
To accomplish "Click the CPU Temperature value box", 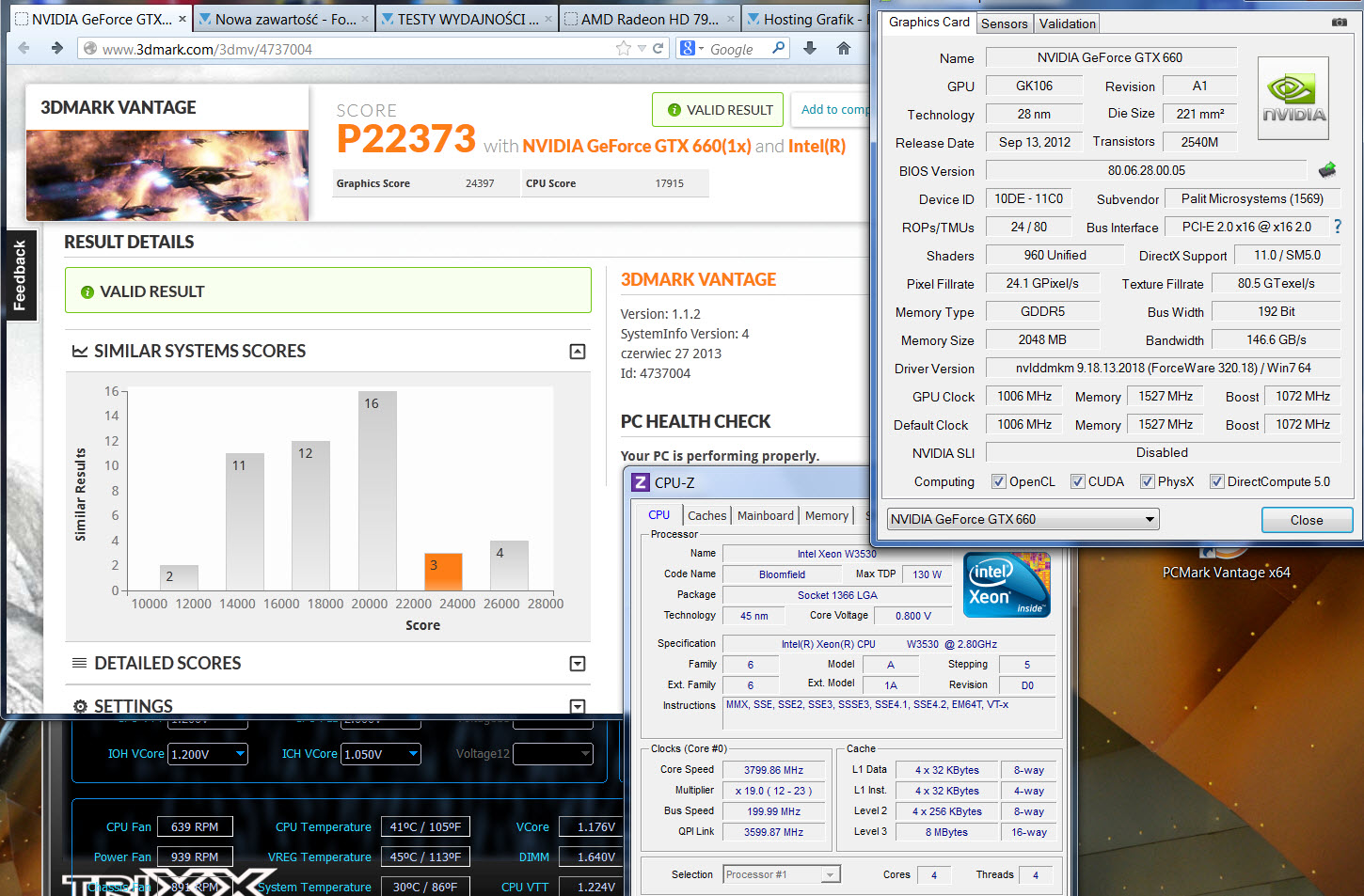I will pyautogui.click(x=425, y=827).
